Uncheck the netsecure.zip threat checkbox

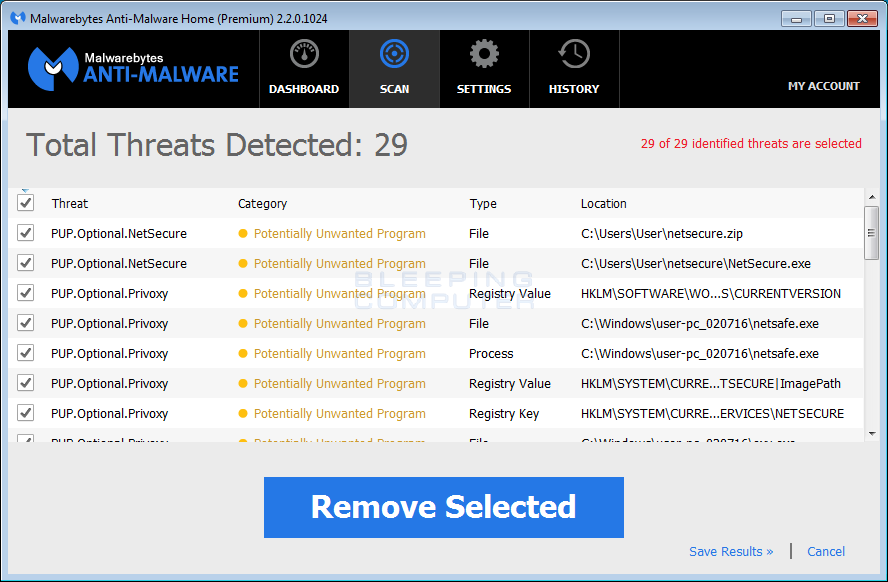[x=25, y=233]
